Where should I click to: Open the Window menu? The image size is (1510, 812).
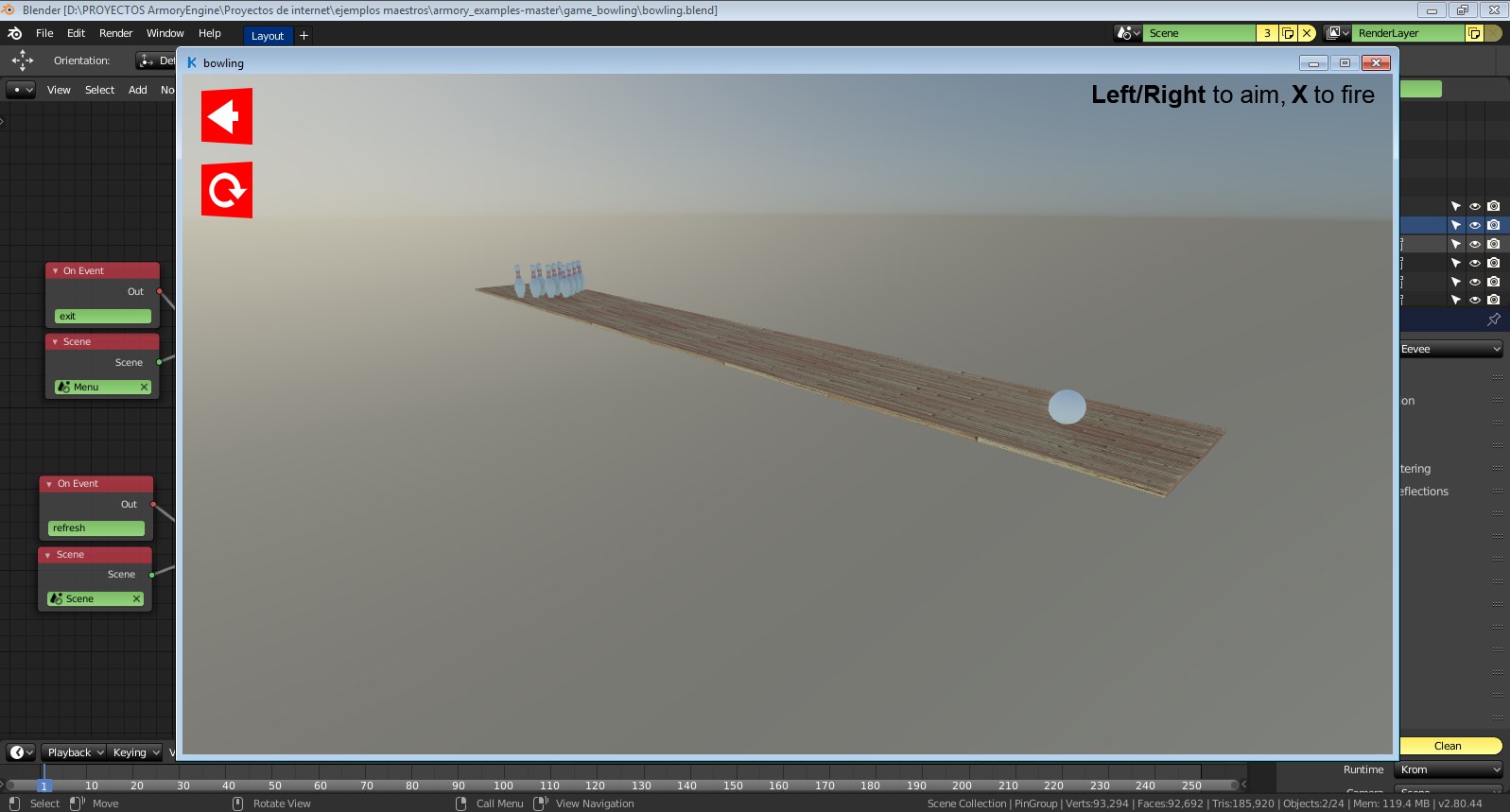[165, 33]
